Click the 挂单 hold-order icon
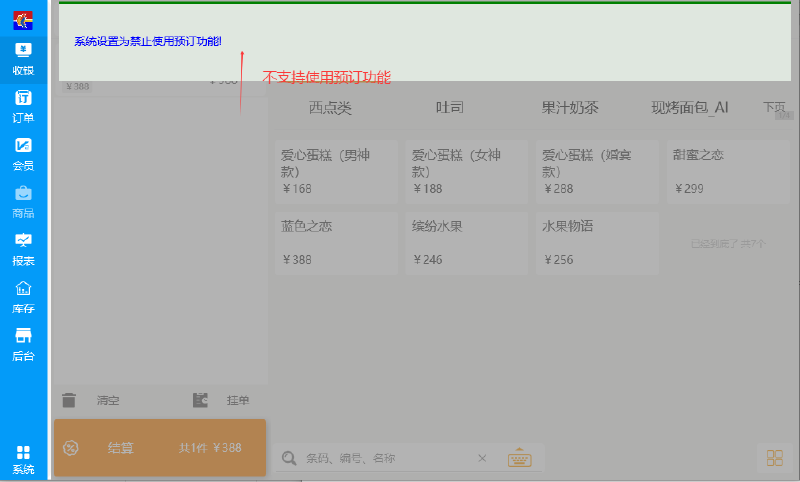Viewport: 800px width, 482px height. coord(201,400)
